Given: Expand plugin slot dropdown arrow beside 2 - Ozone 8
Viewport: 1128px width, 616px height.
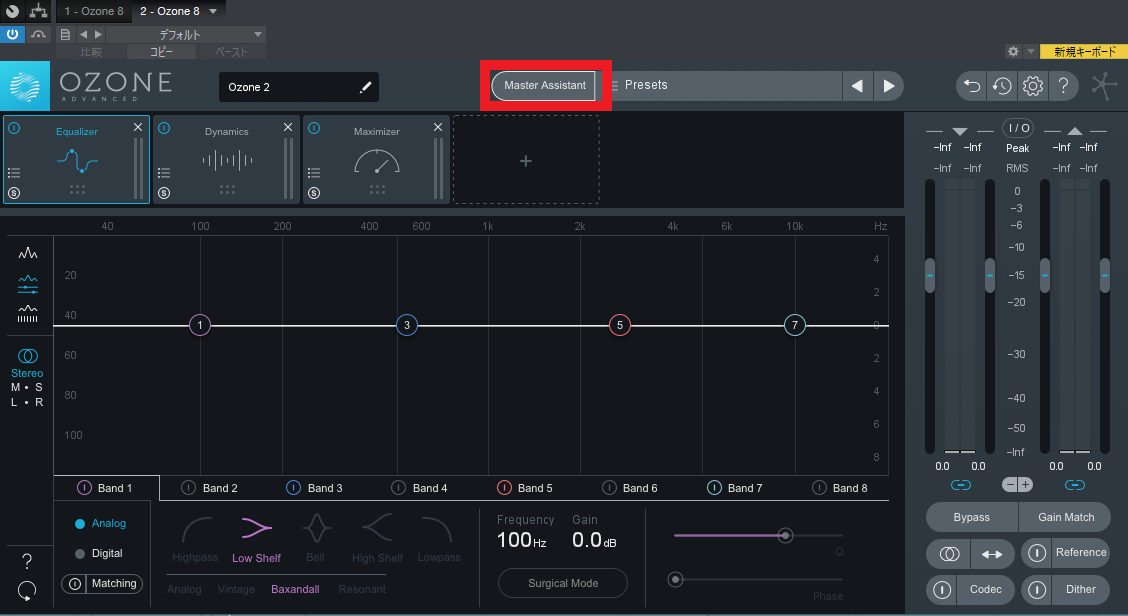Looking at the screenshot, I should click(213, 12).
